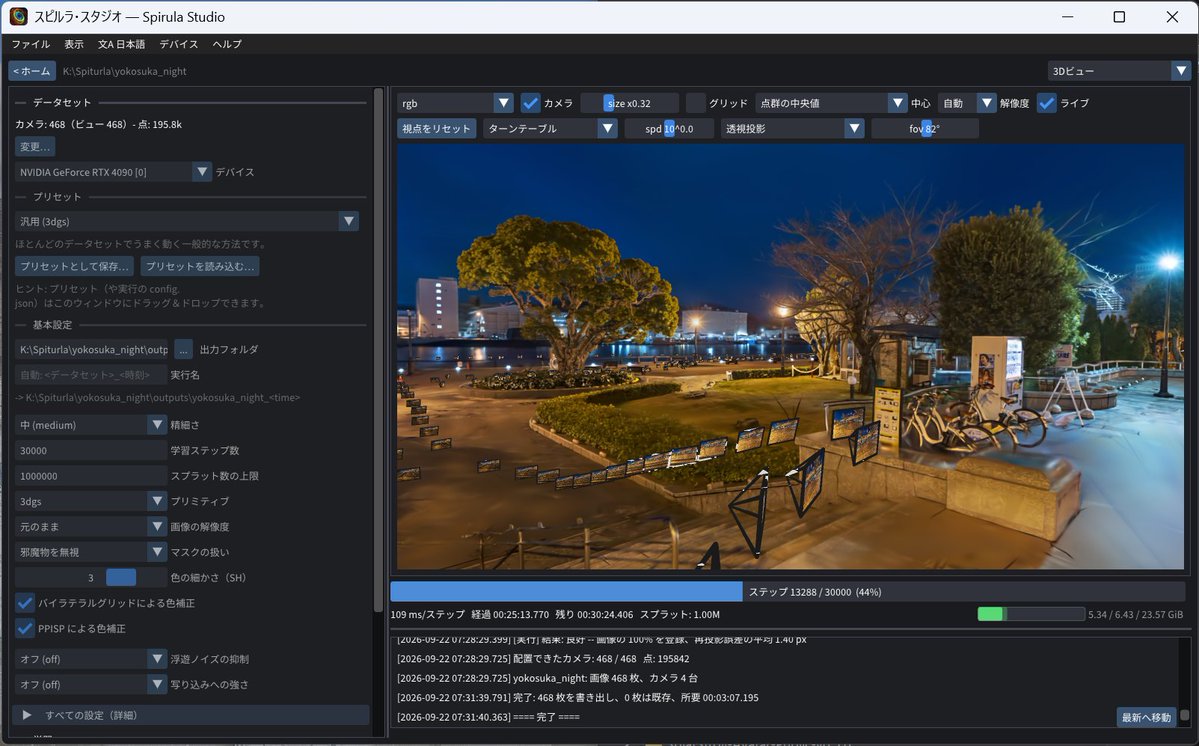Click the 実行名 run name field
1199x746 pixels.
[91, 375]
